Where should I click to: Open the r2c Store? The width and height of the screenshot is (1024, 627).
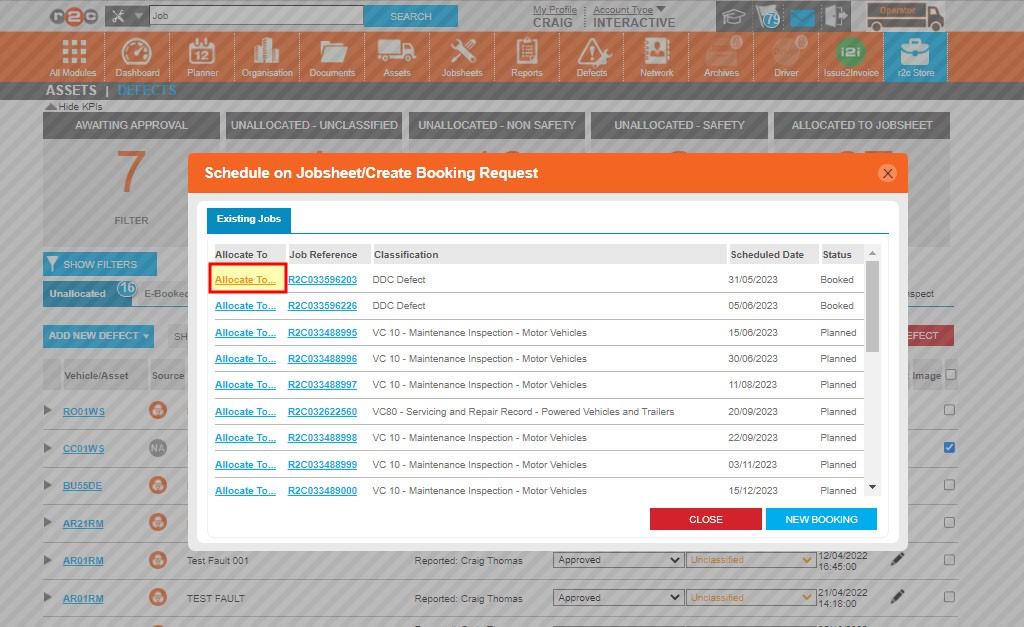pos(915,57)
